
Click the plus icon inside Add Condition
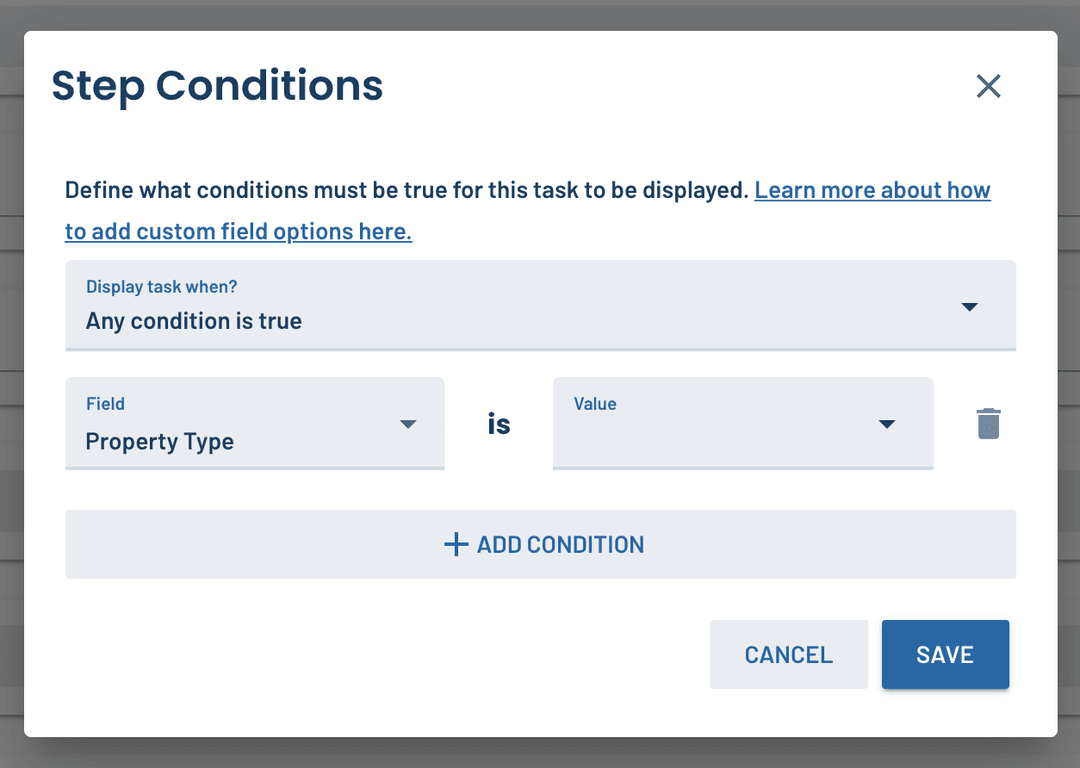coord(455,544)
